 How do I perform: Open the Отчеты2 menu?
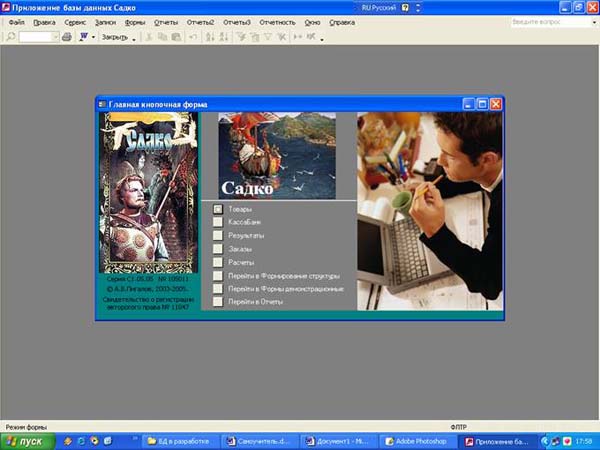click(201, 22)
